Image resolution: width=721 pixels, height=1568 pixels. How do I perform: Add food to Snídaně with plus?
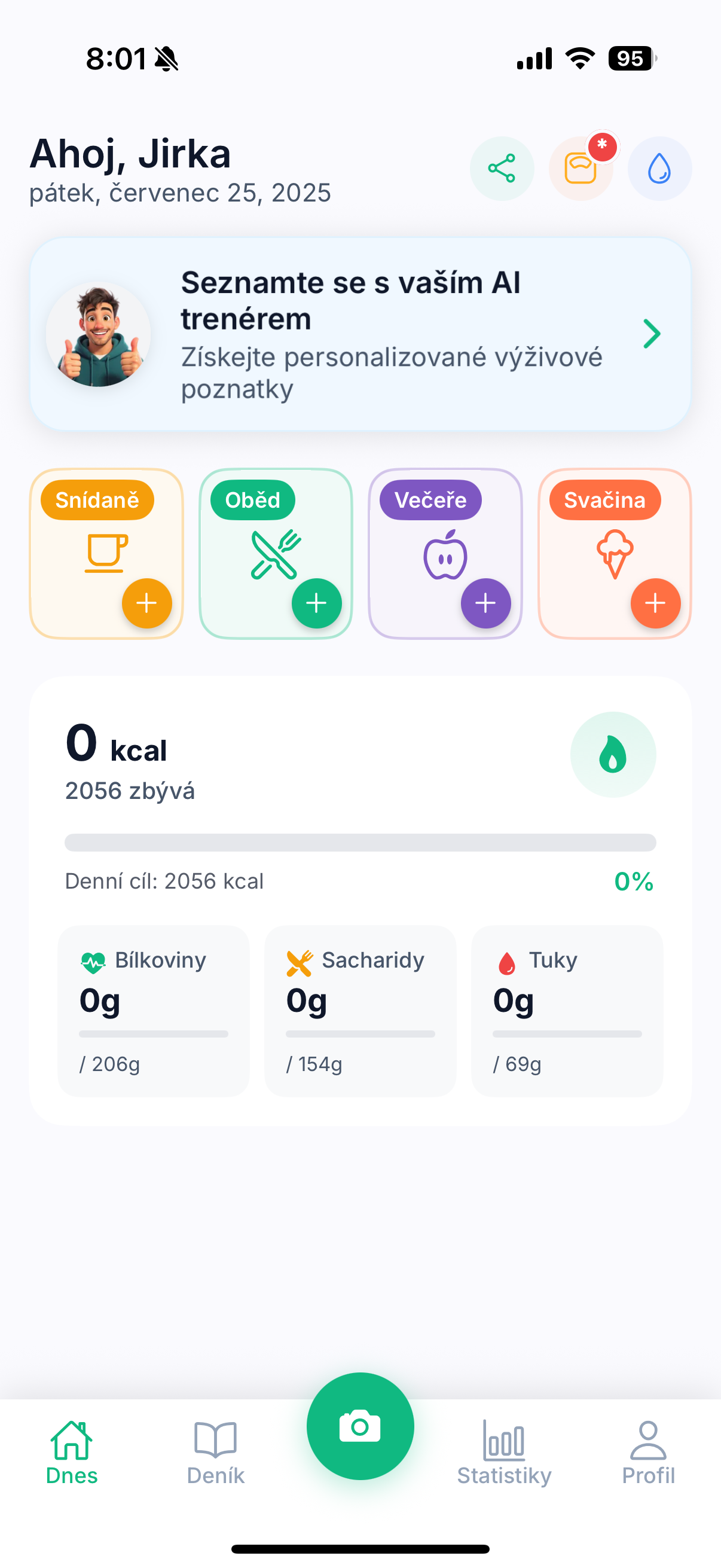146,603
